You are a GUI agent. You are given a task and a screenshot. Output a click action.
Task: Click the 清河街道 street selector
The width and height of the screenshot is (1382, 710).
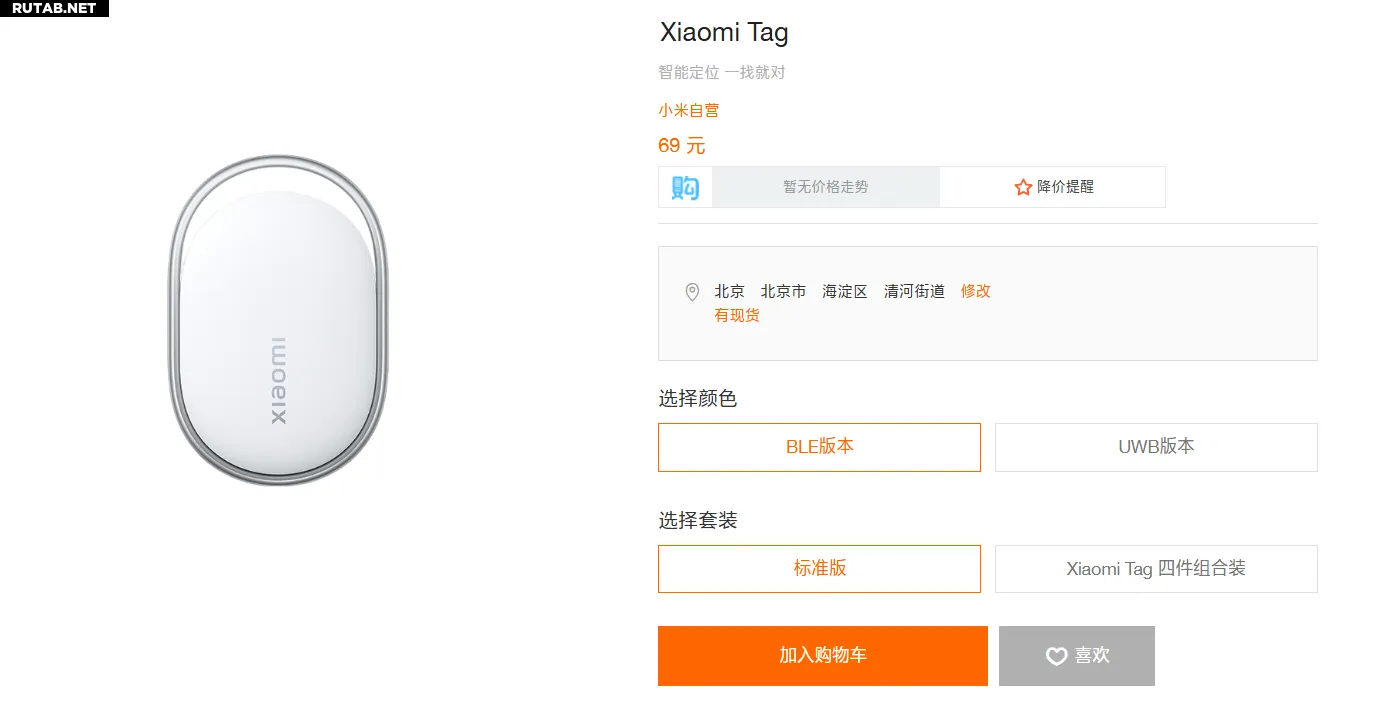(x=914, y=291)
